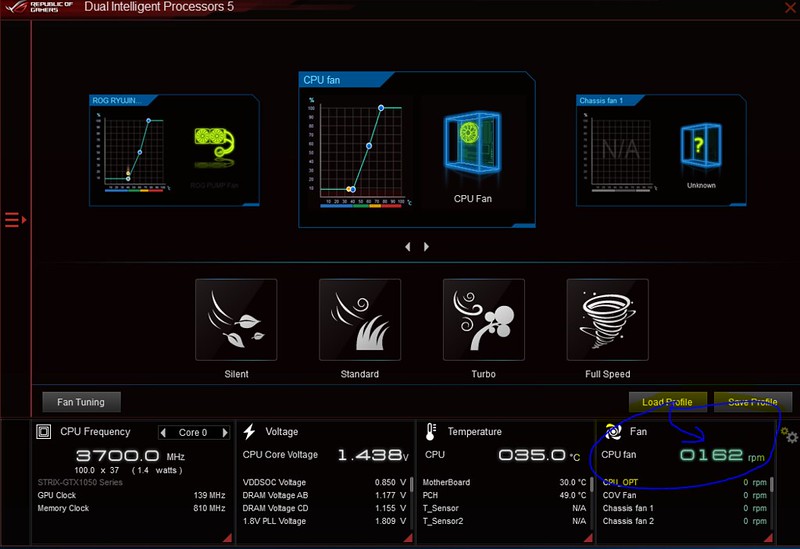The height and width of the screenshot is (549, 800).
Task: Expand the left sidebar menu
Action: [x=14, y=220]
